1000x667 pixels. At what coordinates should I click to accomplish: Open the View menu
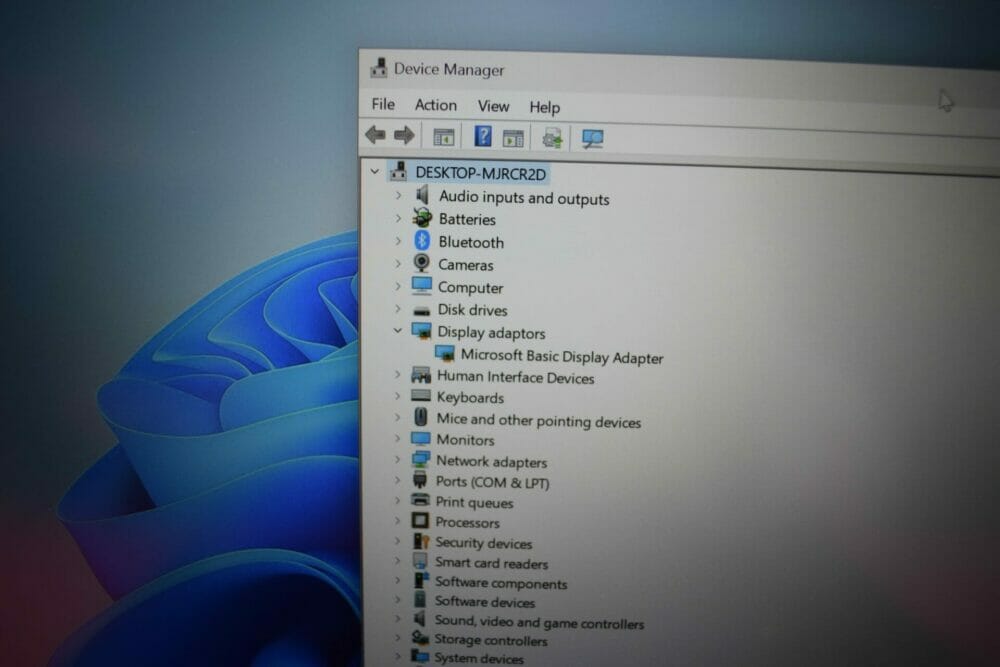pos(494,106)
